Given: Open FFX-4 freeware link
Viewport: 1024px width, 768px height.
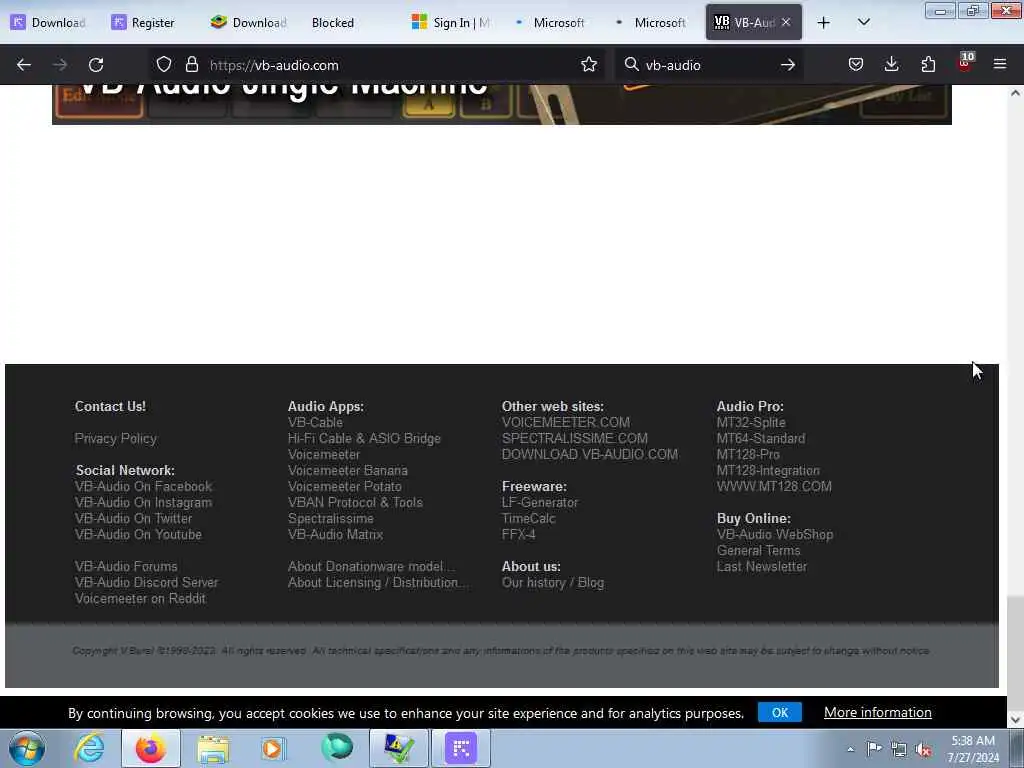Looking at the screenshot, I should pos(519,534).
